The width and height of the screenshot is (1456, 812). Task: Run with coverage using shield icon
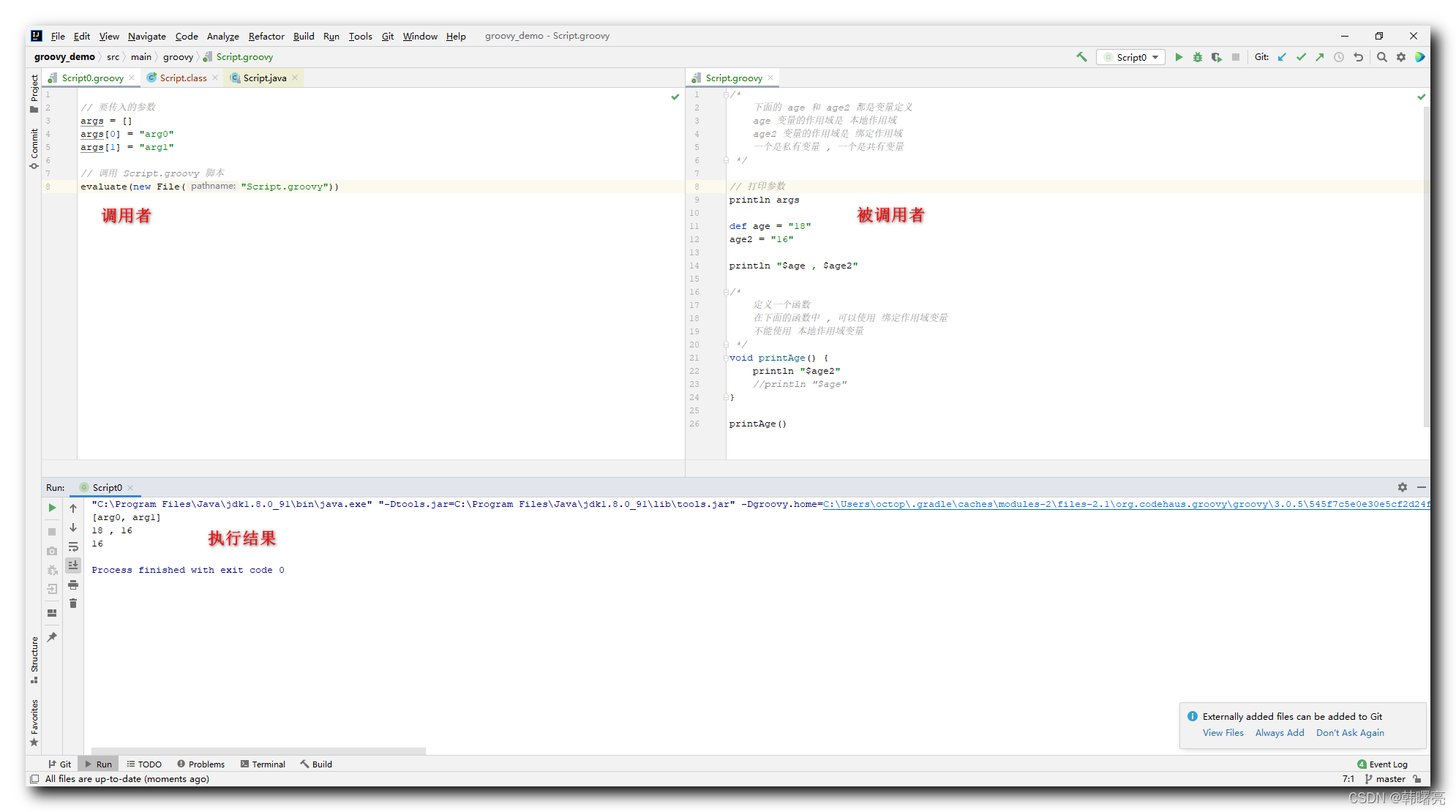point(1216,57)
